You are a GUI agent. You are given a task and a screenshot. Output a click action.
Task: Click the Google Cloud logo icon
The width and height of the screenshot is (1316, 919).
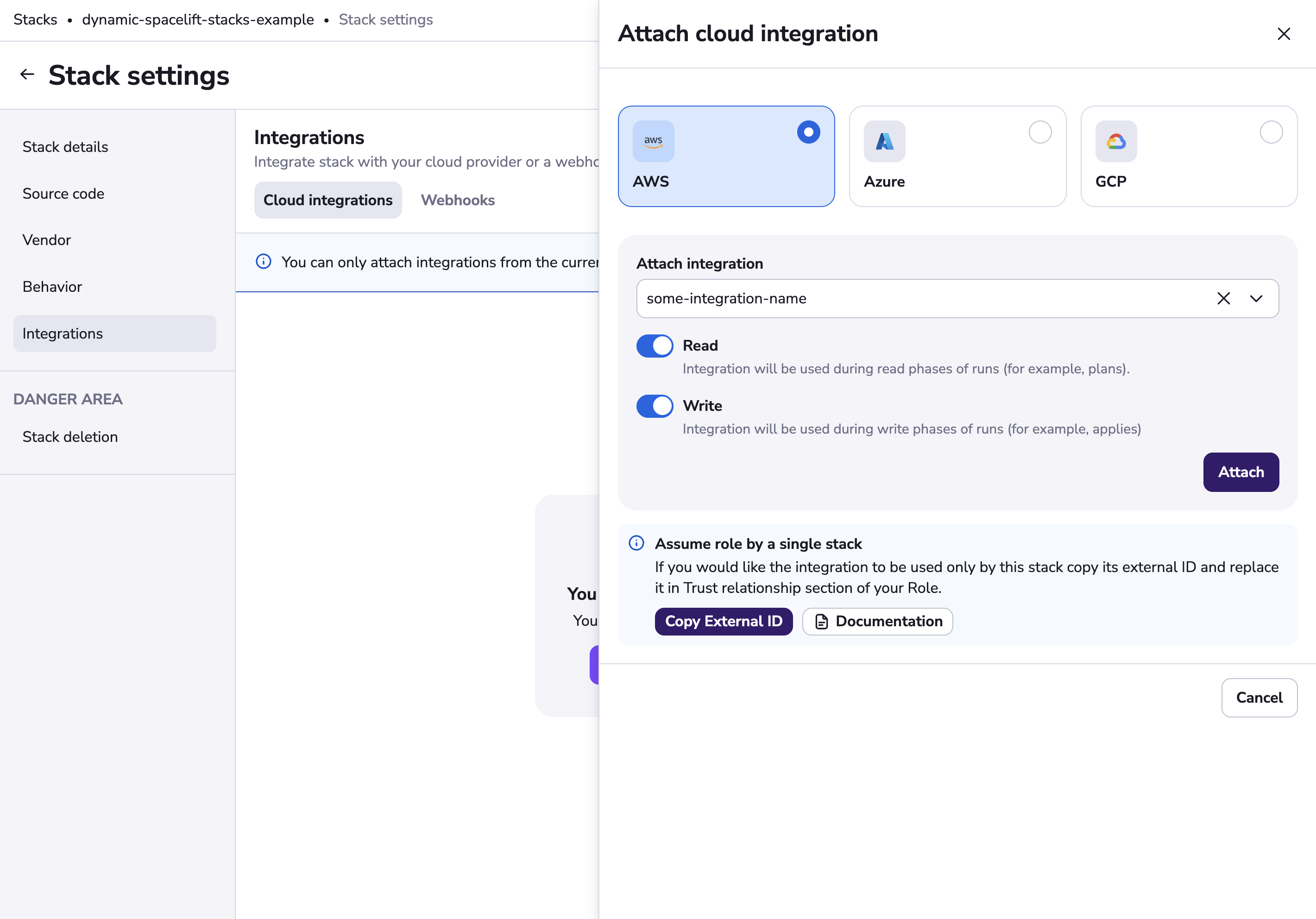click(x=1115, y=141)
